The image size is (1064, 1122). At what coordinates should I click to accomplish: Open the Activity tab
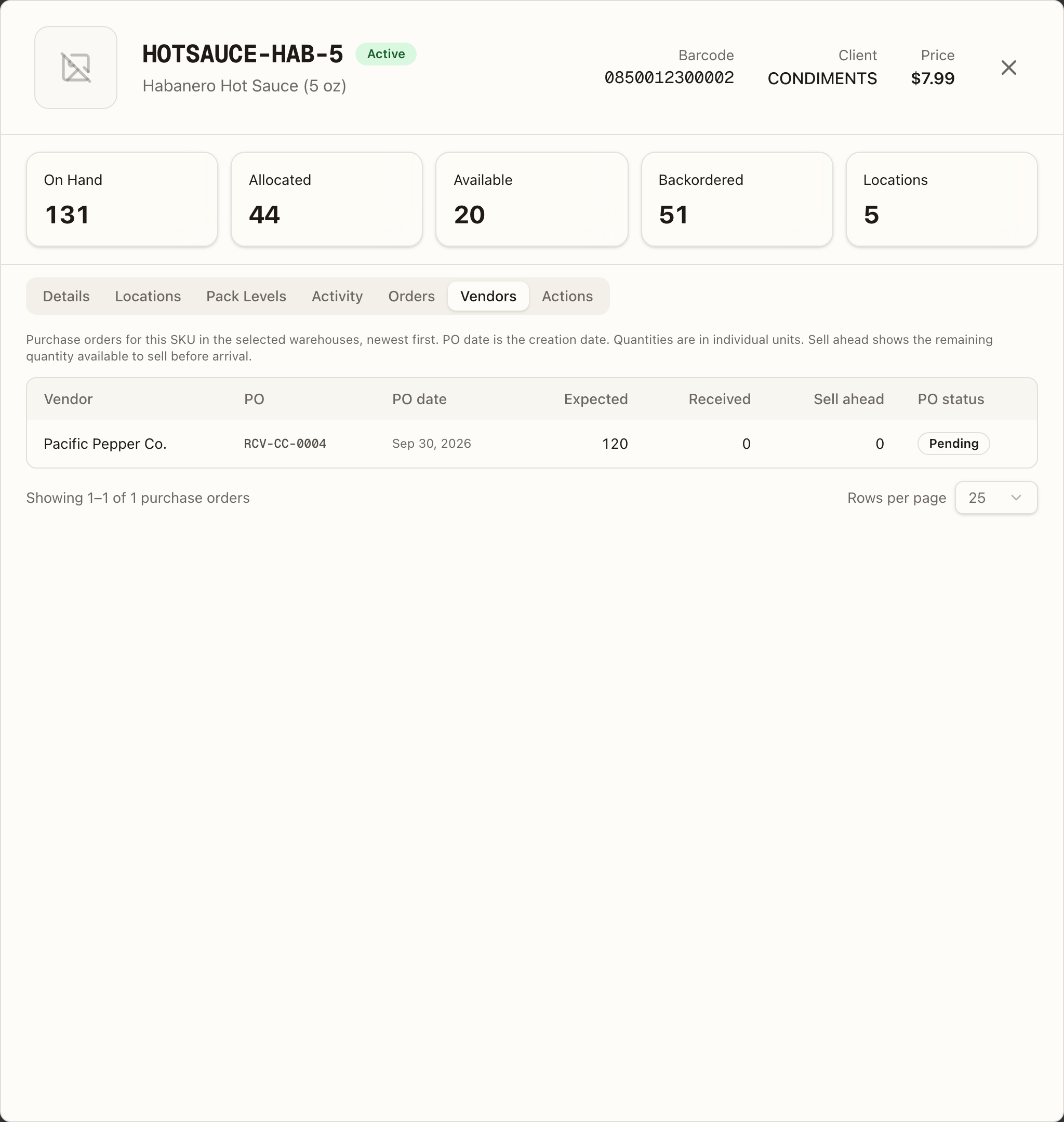pos(337,296)
